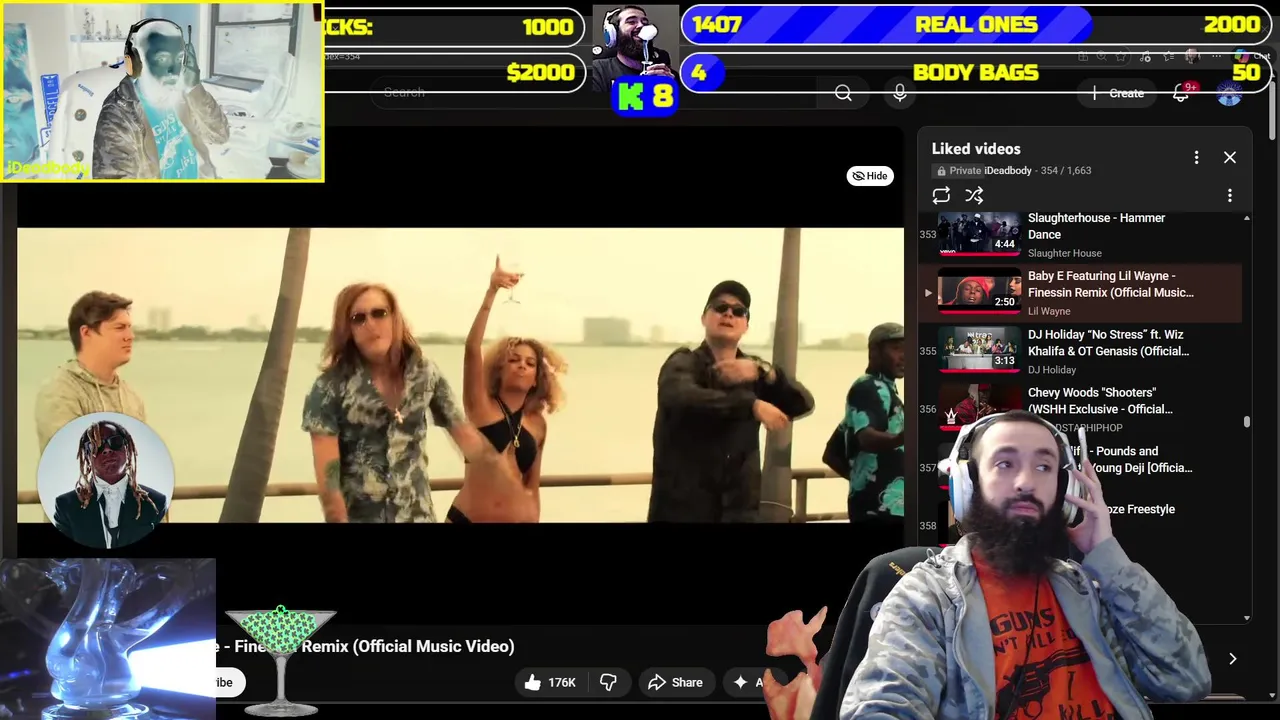Open browser three-dot settings menu
1280x720 pixels.
(x=1216, y=57)
